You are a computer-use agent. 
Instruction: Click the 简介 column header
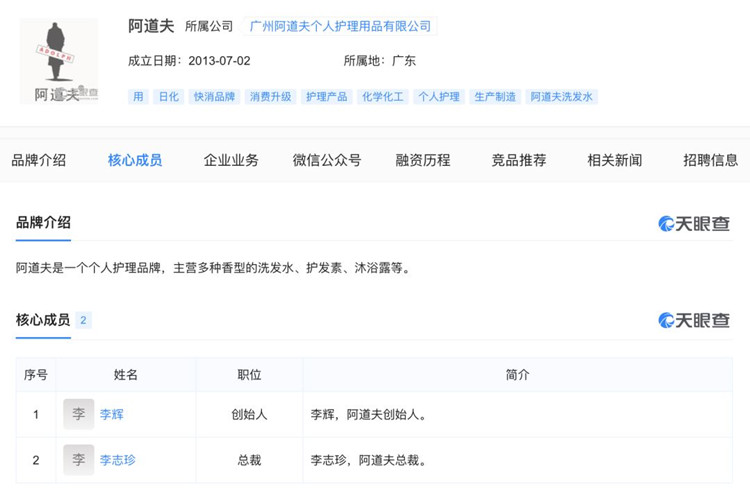coord(518,375)
